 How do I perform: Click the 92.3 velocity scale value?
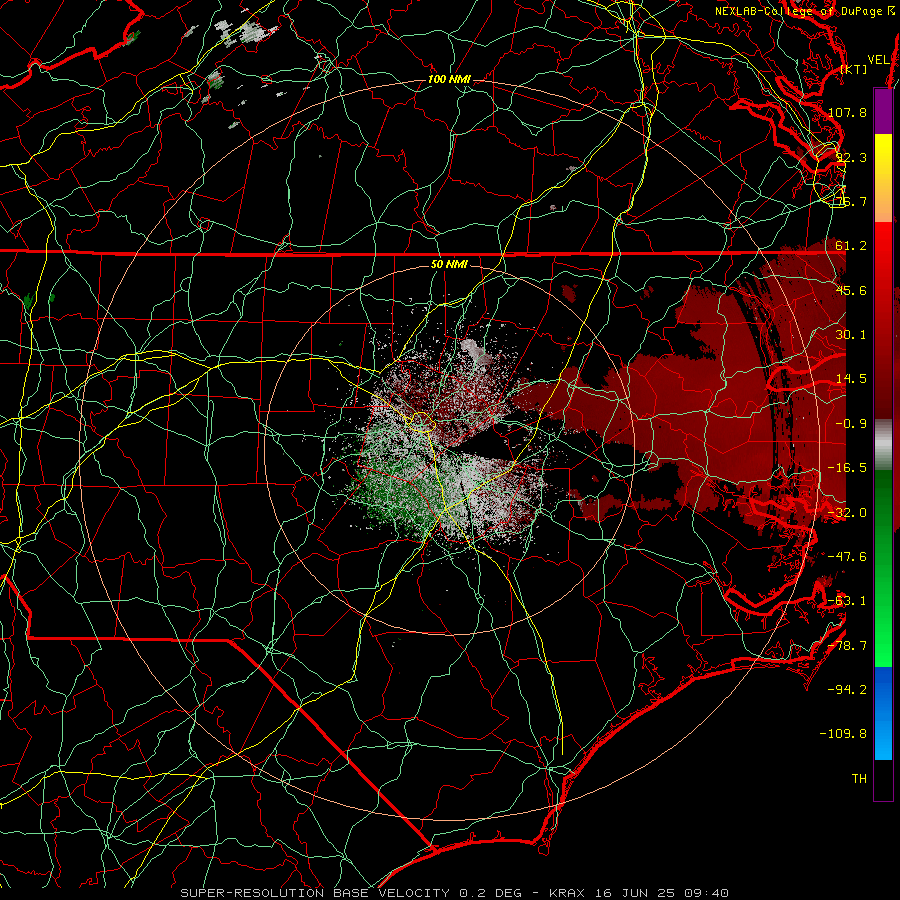851,157
